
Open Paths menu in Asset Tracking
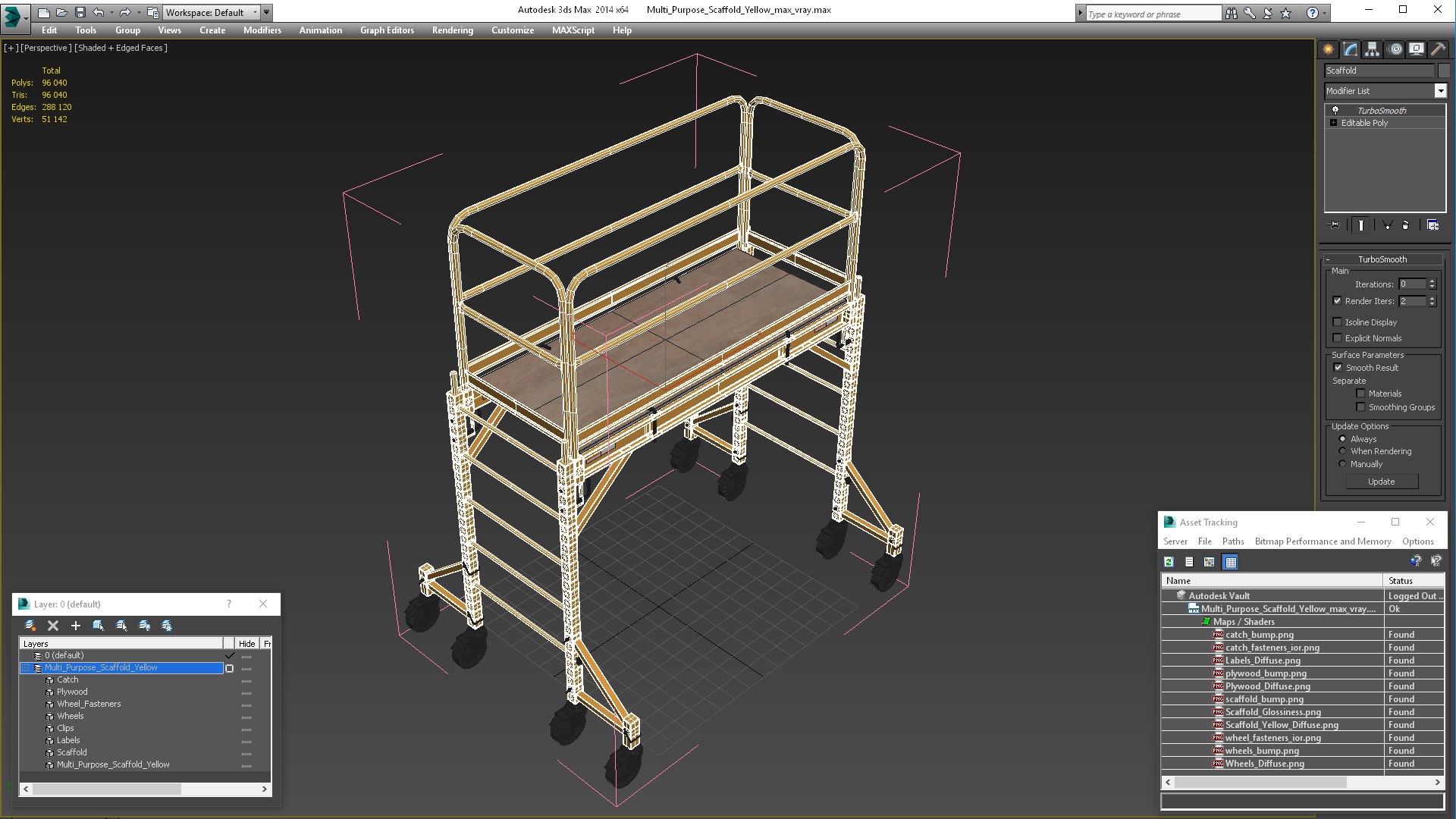[1233, 541]
